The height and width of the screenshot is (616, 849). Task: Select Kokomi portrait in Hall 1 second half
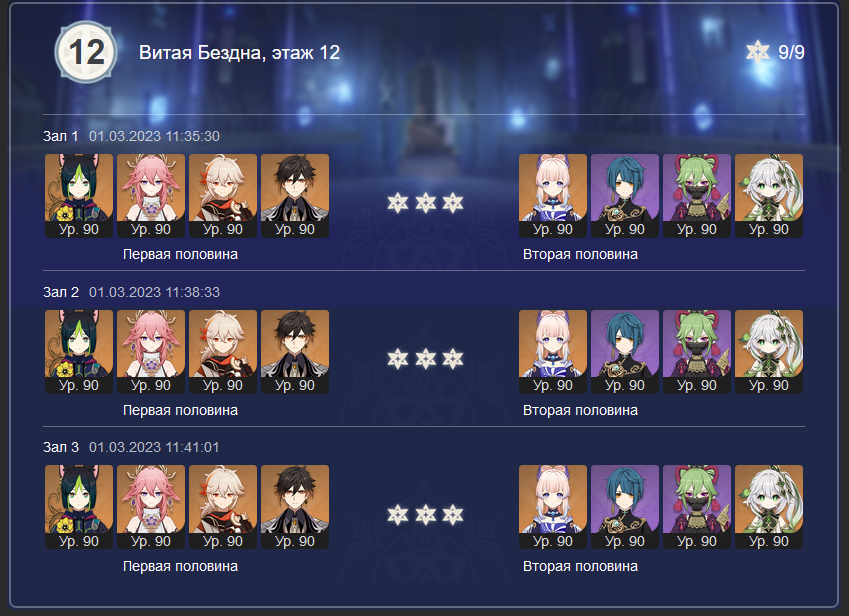[553, 195]
